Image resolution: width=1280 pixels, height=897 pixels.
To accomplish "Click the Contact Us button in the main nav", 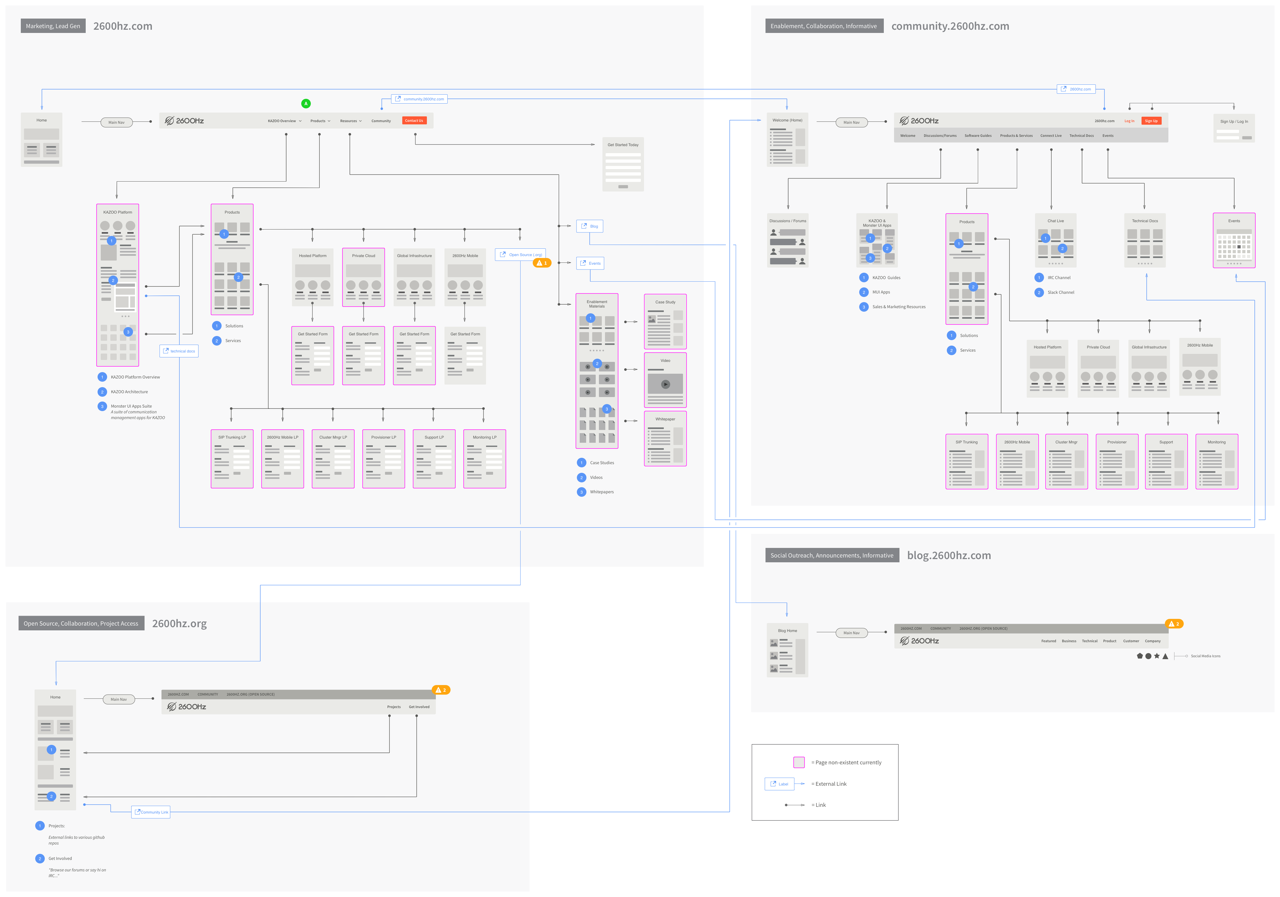I will (x=413, y=120).
